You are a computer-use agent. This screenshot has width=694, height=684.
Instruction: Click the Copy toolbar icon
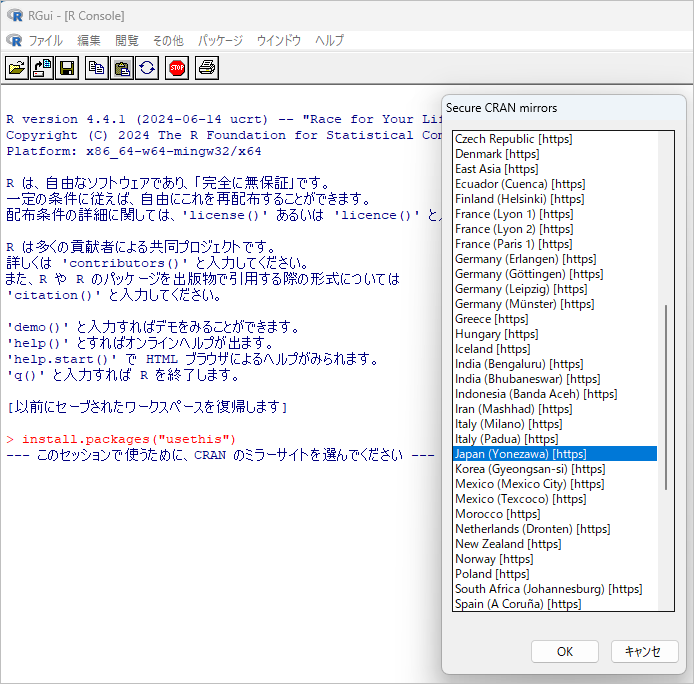pyautogui.click(x=96, y=68)
